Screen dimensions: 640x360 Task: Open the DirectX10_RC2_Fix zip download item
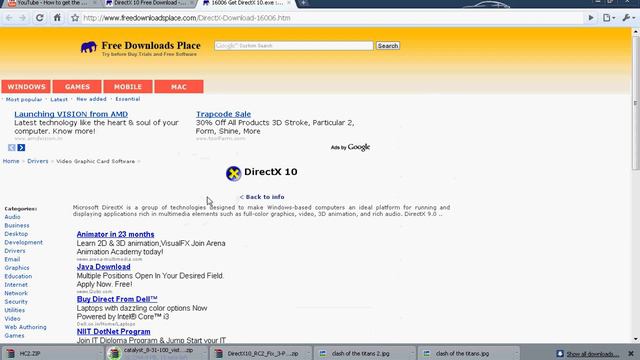point(260,353)
